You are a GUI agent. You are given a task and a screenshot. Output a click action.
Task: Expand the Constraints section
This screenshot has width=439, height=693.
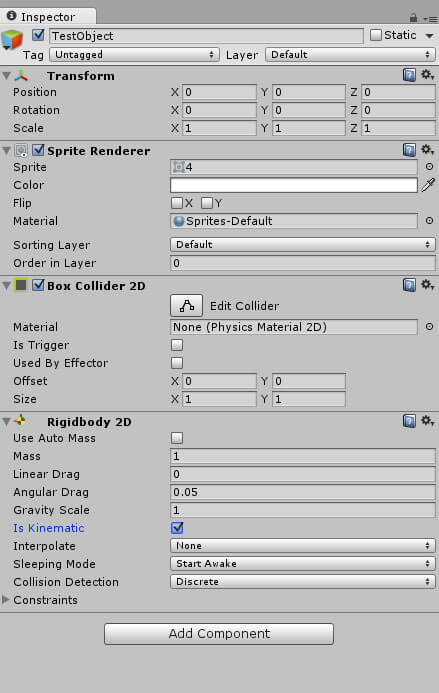tap(6, 600)
